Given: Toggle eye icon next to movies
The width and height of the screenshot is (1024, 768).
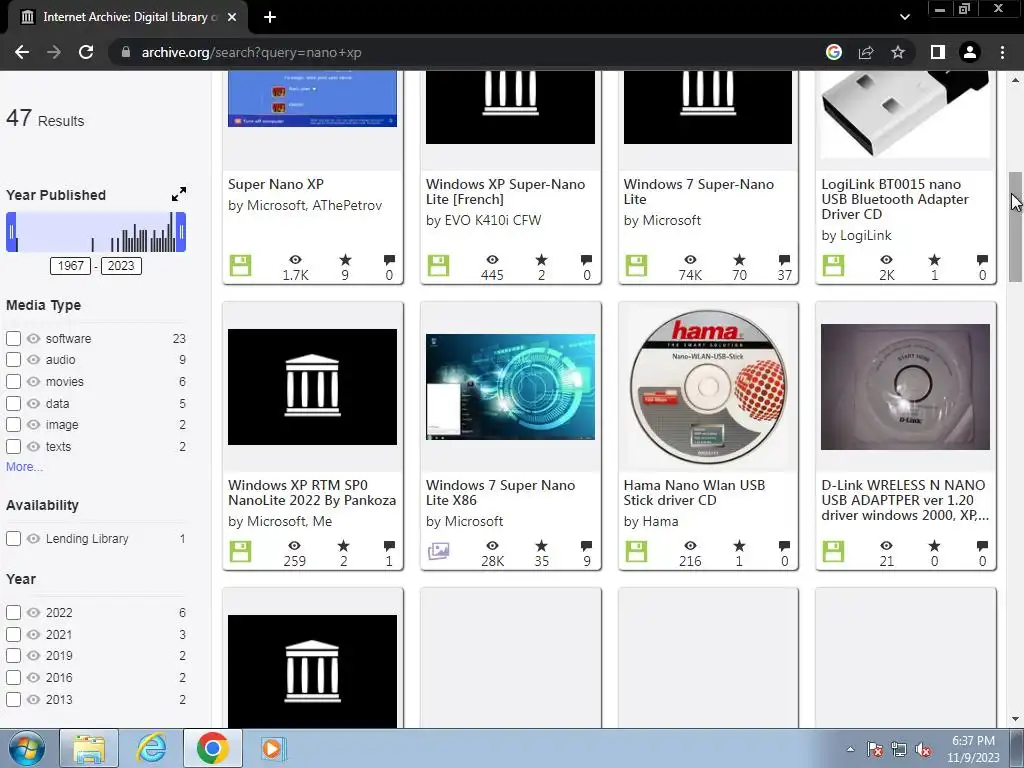Looking at the screenshot, I should pos(33,381).
